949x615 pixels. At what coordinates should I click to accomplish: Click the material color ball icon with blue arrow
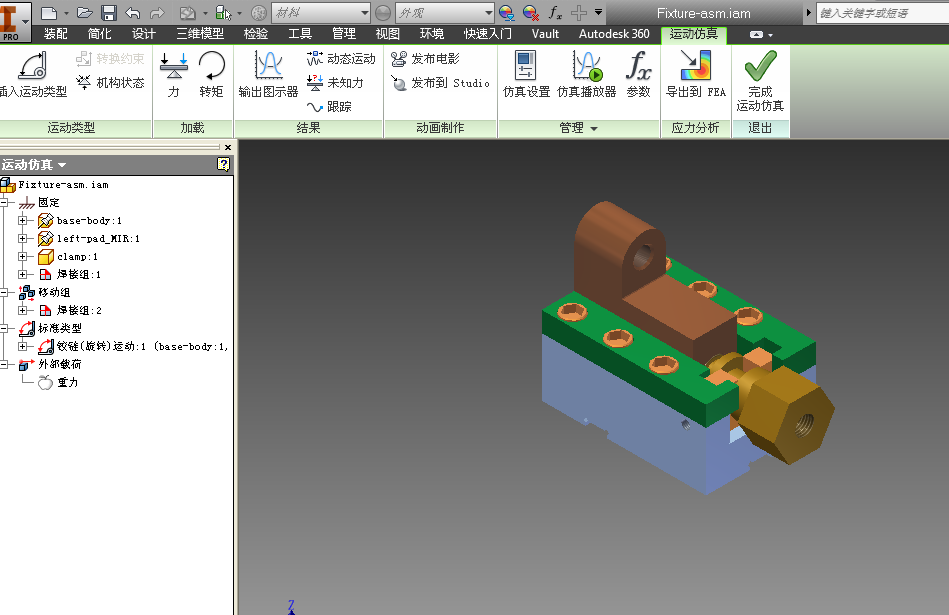(507, 13)
